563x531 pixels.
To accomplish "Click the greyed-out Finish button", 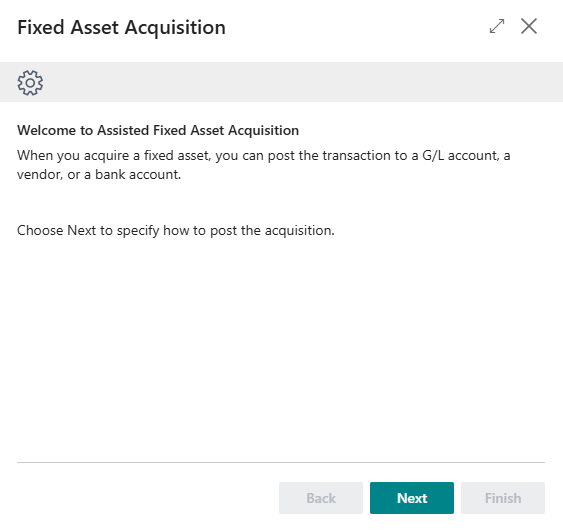I will click(503, 498).
